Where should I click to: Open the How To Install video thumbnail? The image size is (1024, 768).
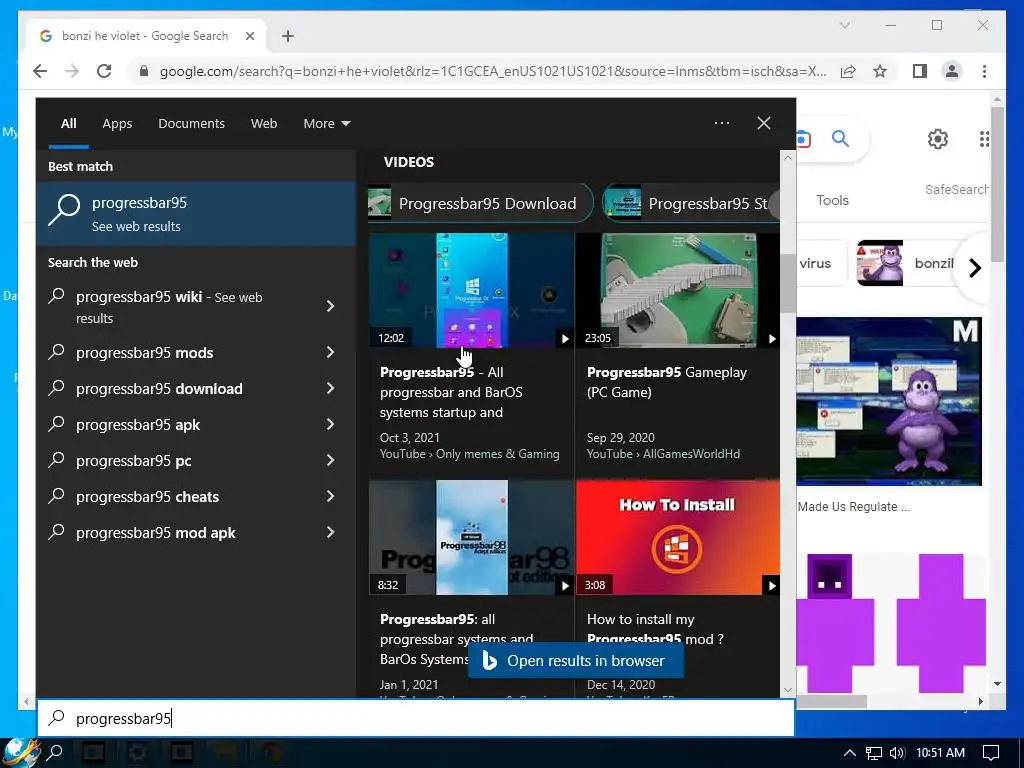point(677,537)
